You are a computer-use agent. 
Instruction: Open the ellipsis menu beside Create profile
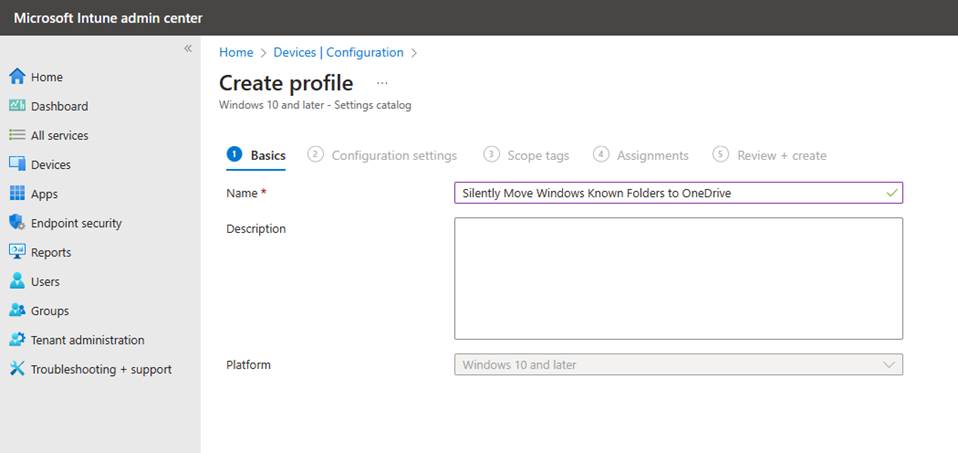click(x=382, y=84)
